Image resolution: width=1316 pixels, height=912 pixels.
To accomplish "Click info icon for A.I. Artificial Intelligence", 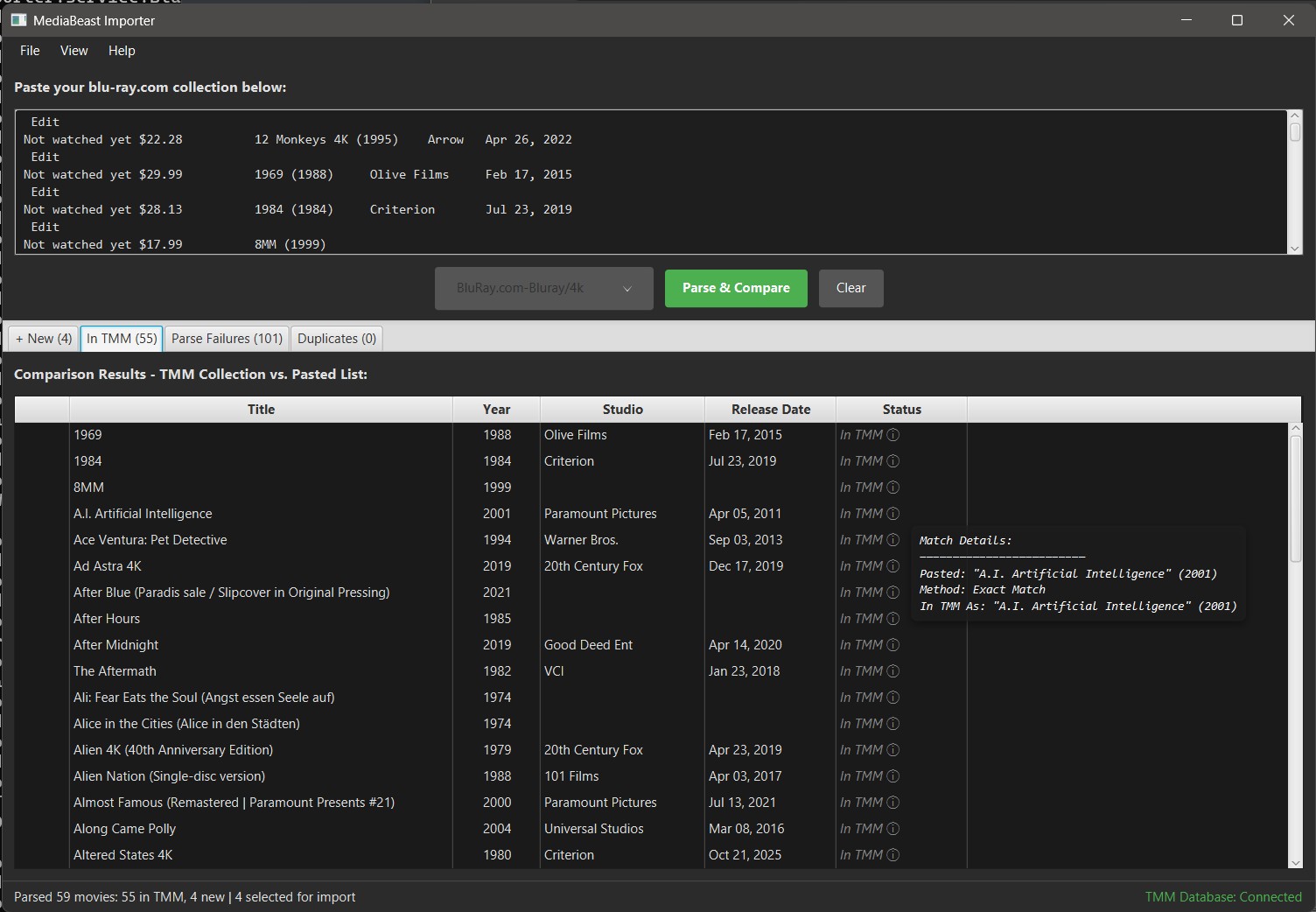I will coord(892,514).
